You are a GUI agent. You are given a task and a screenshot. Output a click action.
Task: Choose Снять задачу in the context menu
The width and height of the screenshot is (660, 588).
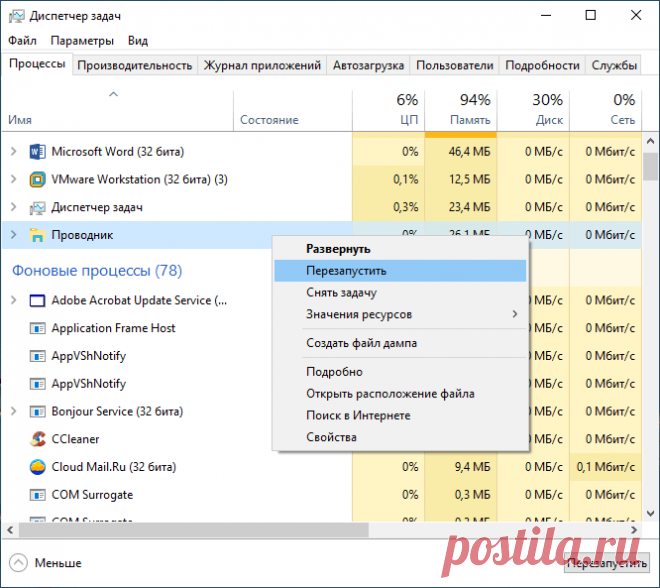(400, 293)
